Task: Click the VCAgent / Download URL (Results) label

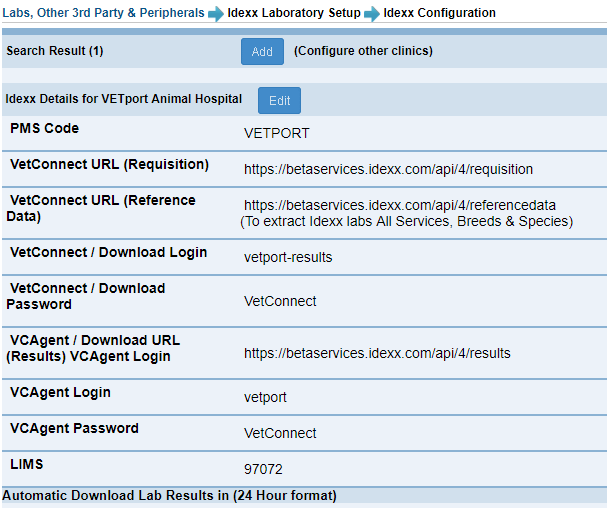Action: [93, 348]
